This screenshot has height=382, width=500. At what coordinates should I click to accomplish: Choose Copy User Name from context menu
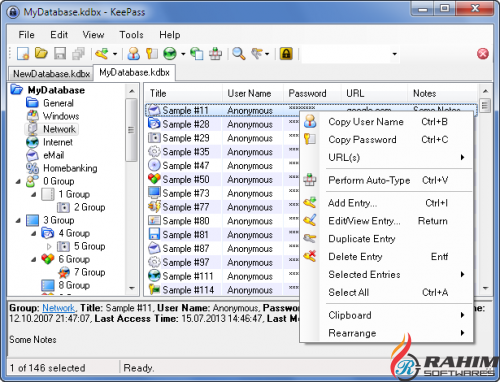tap(387, 122)
